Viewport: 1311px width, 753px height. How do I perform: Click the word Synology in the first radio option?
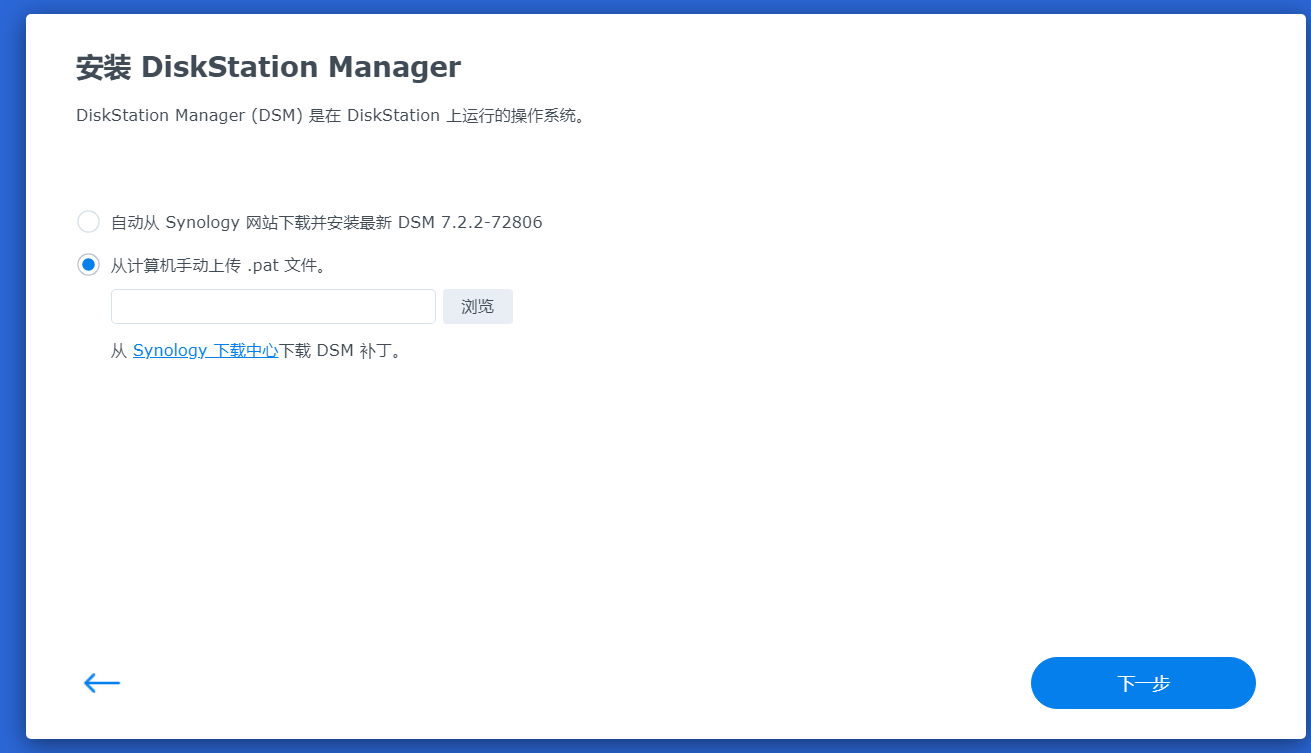point(203,222)
